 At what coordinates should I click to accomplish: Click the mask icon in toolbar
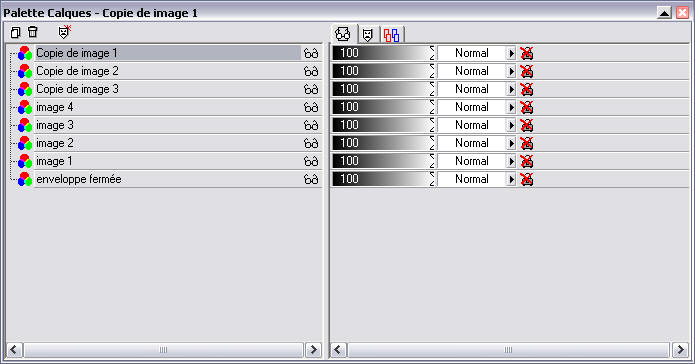pyautogui.click(x=65, y=32)
